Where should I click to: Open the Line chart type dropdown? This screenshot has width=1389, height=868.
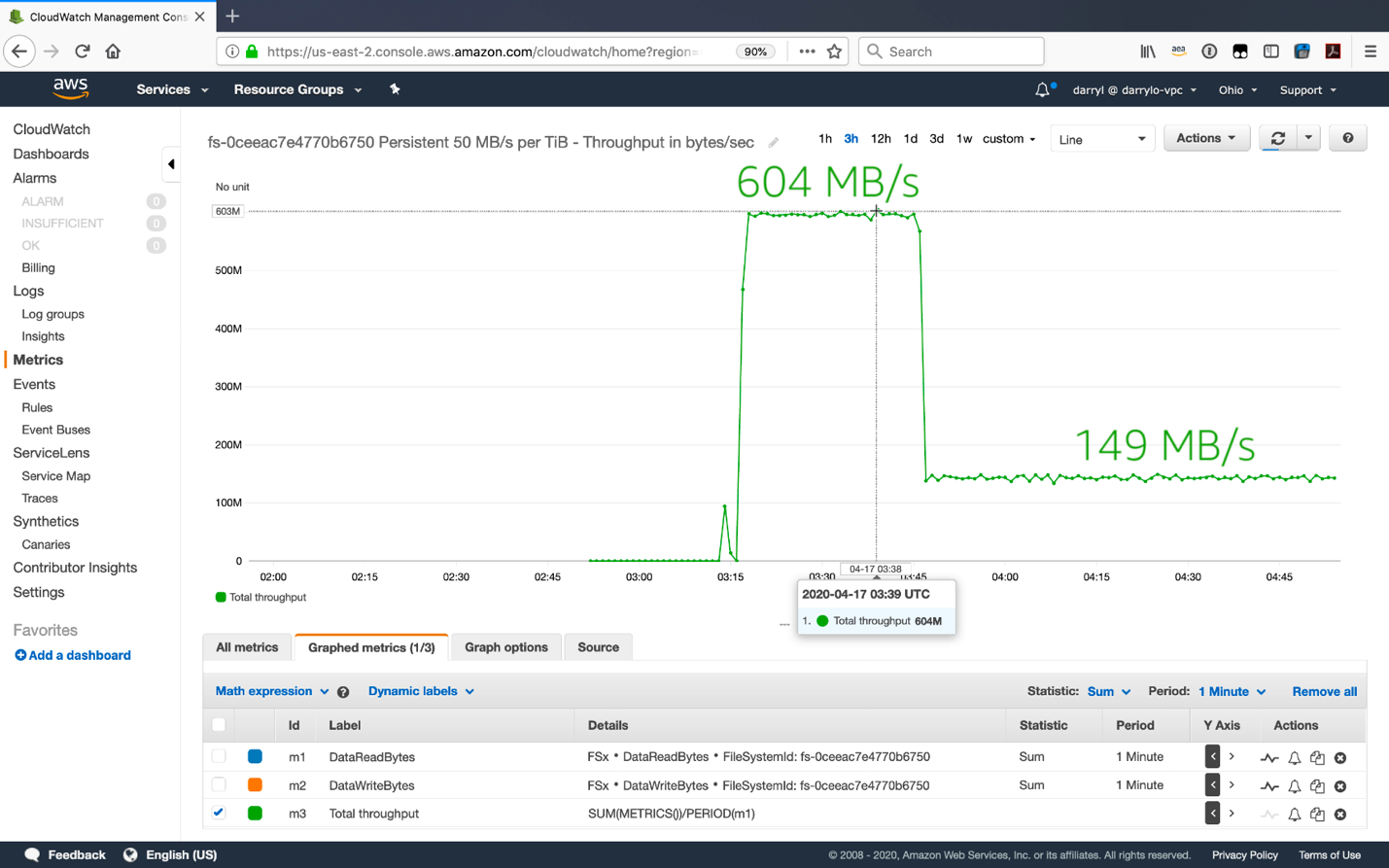tap(1101, 138)
